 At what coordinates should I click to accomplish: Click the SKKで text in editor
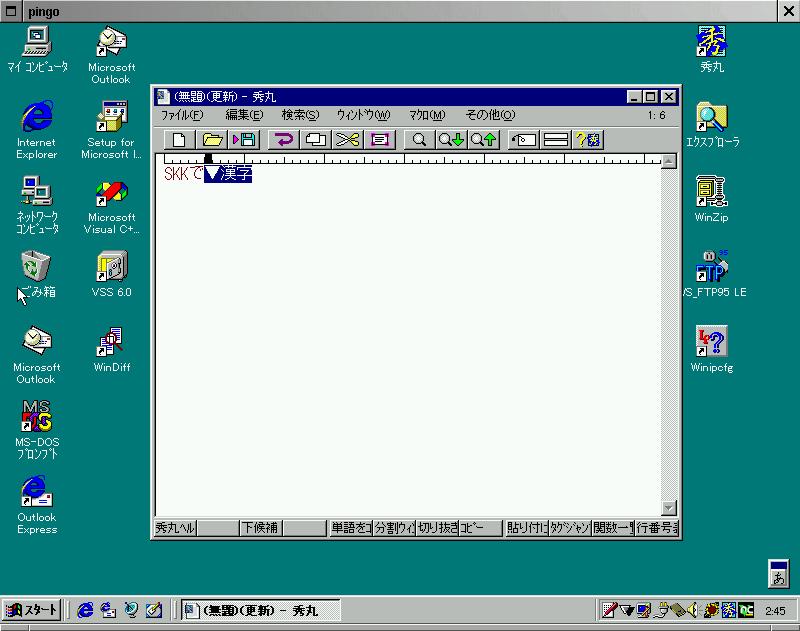coord(184,174)
